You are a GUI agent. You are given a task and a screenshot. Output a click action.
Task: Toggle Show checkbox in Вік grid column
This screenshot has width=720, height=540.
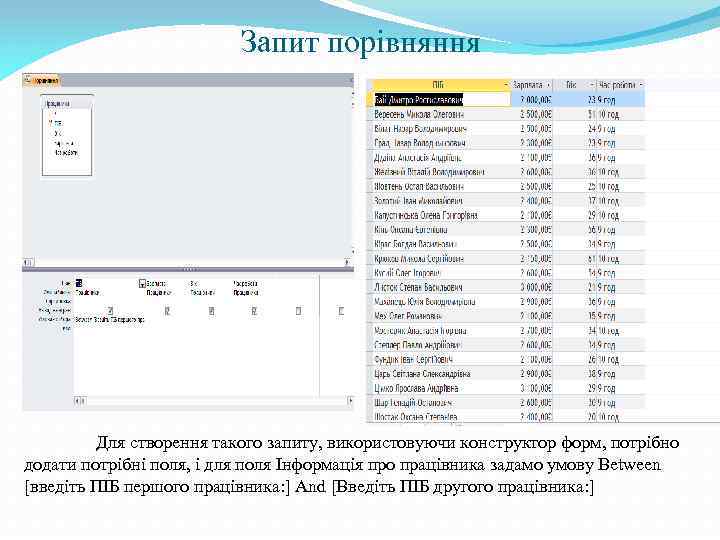click(x=211, y=311)
